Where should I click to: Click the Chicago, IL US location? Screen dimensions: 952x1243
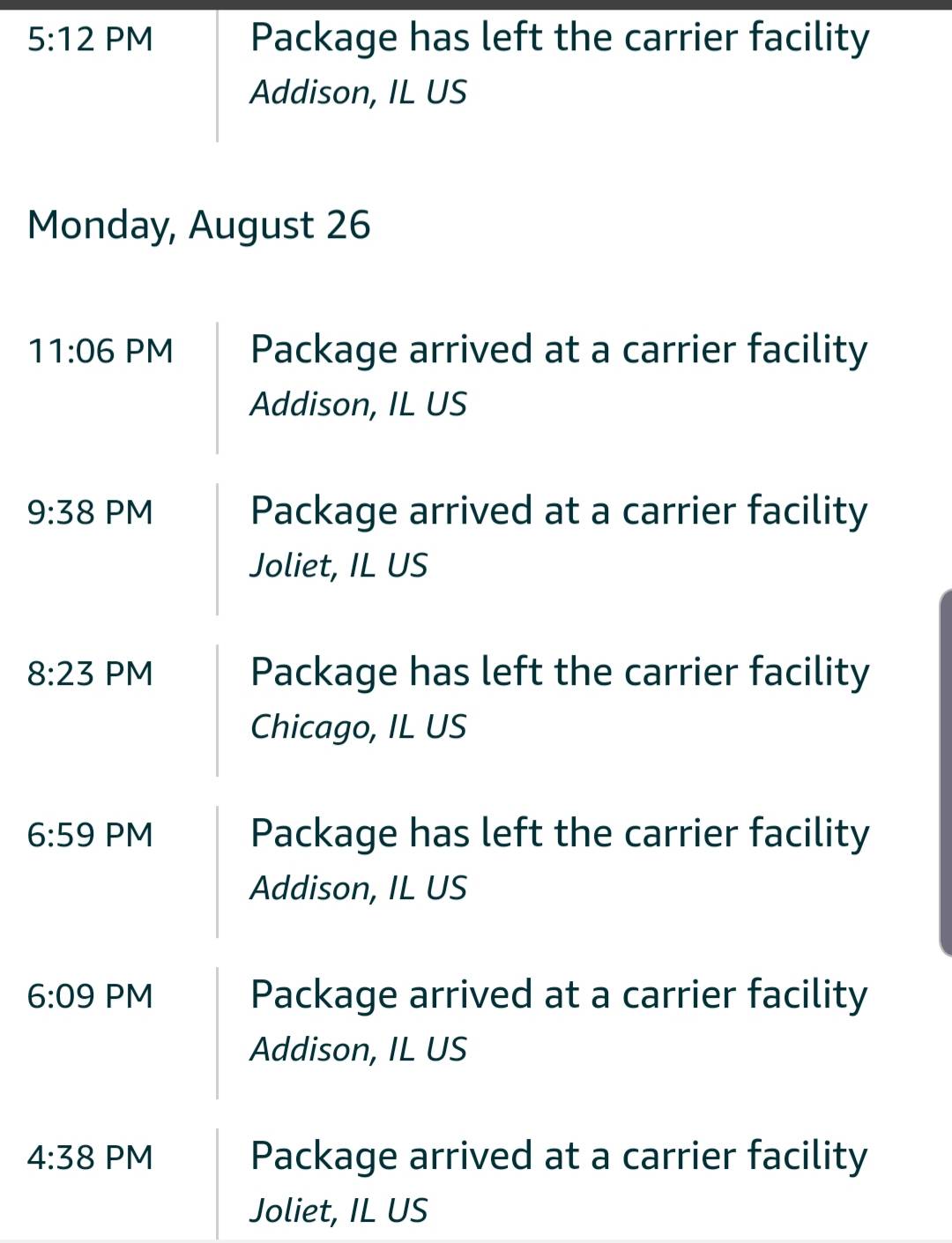pos(358,726)
